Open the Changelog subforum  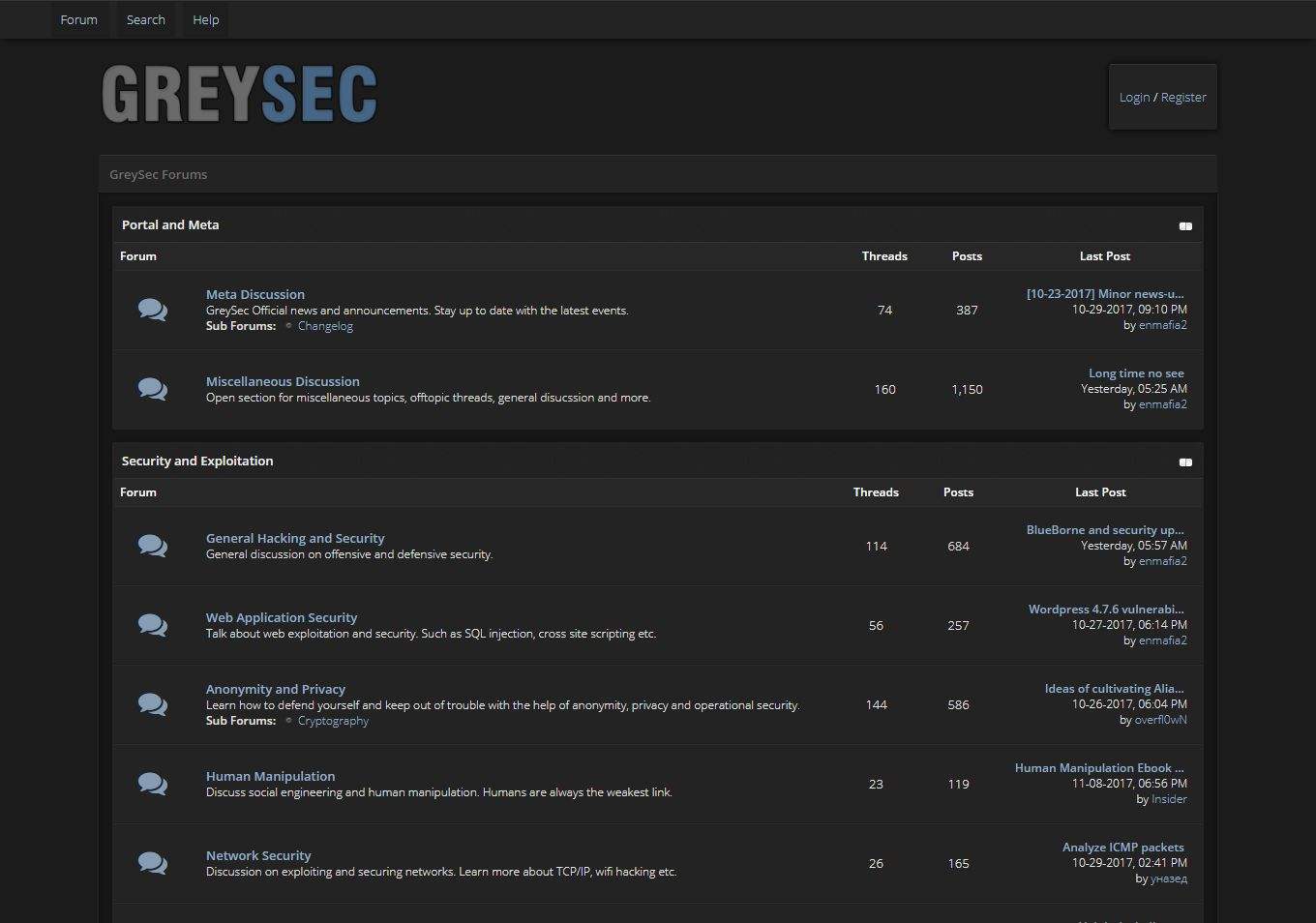pyautogui.click(x=325, y=326)
